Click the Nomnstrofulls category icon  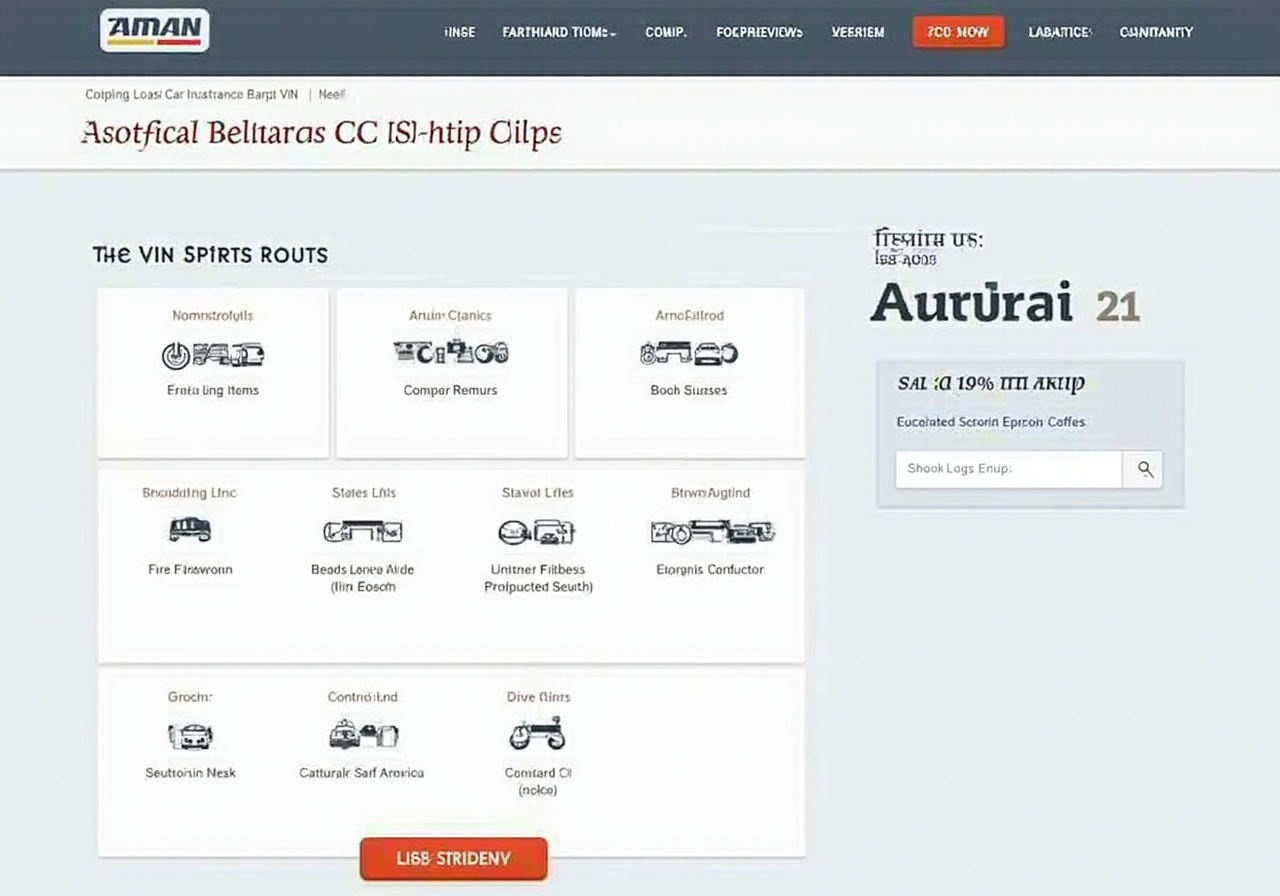click(x=212, y=353)
